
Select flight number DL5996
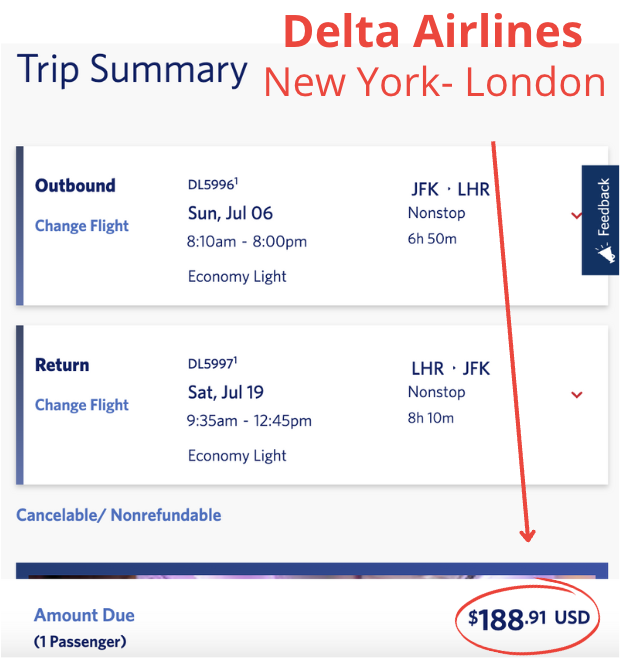point(211,185)
